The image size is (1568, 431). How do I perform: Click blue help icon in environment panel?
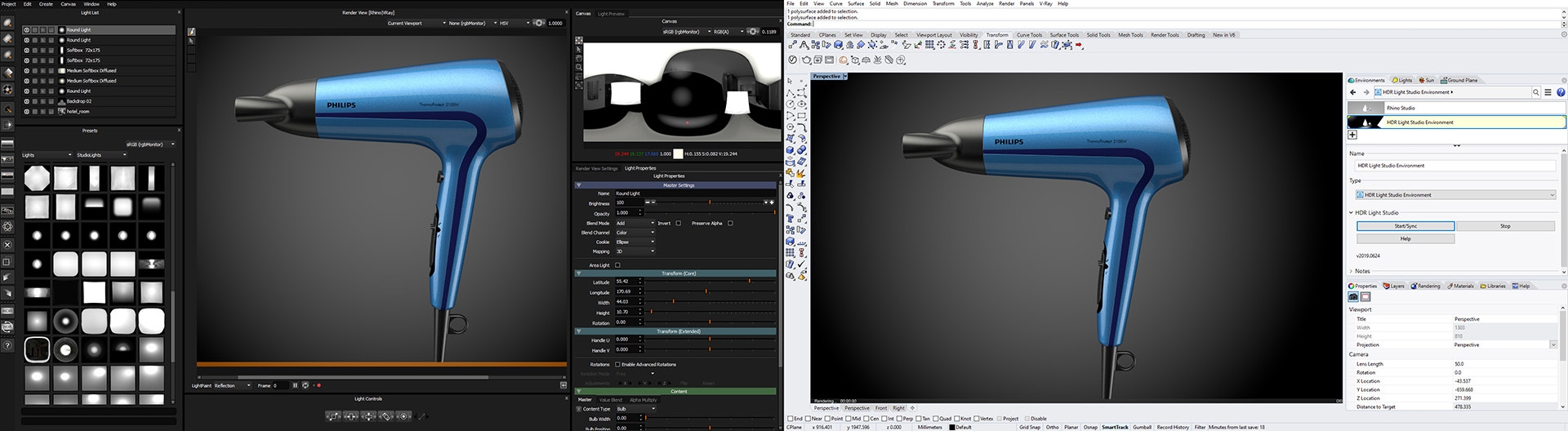pos(1561,92)
